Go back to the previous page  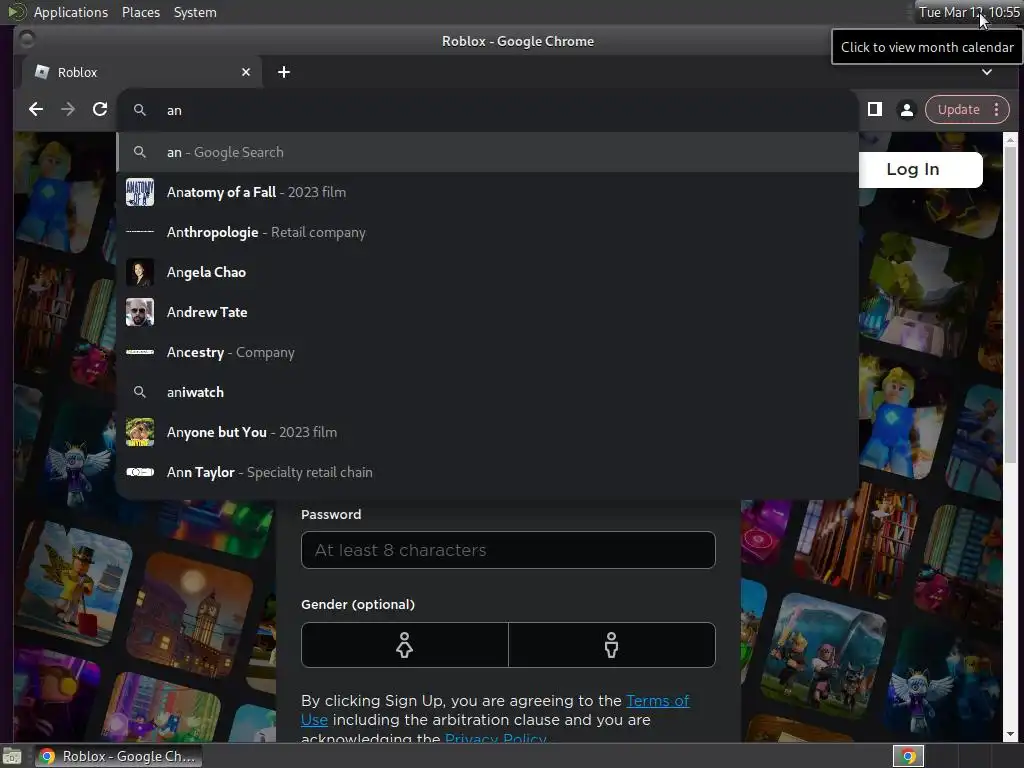tap(36, 109)
